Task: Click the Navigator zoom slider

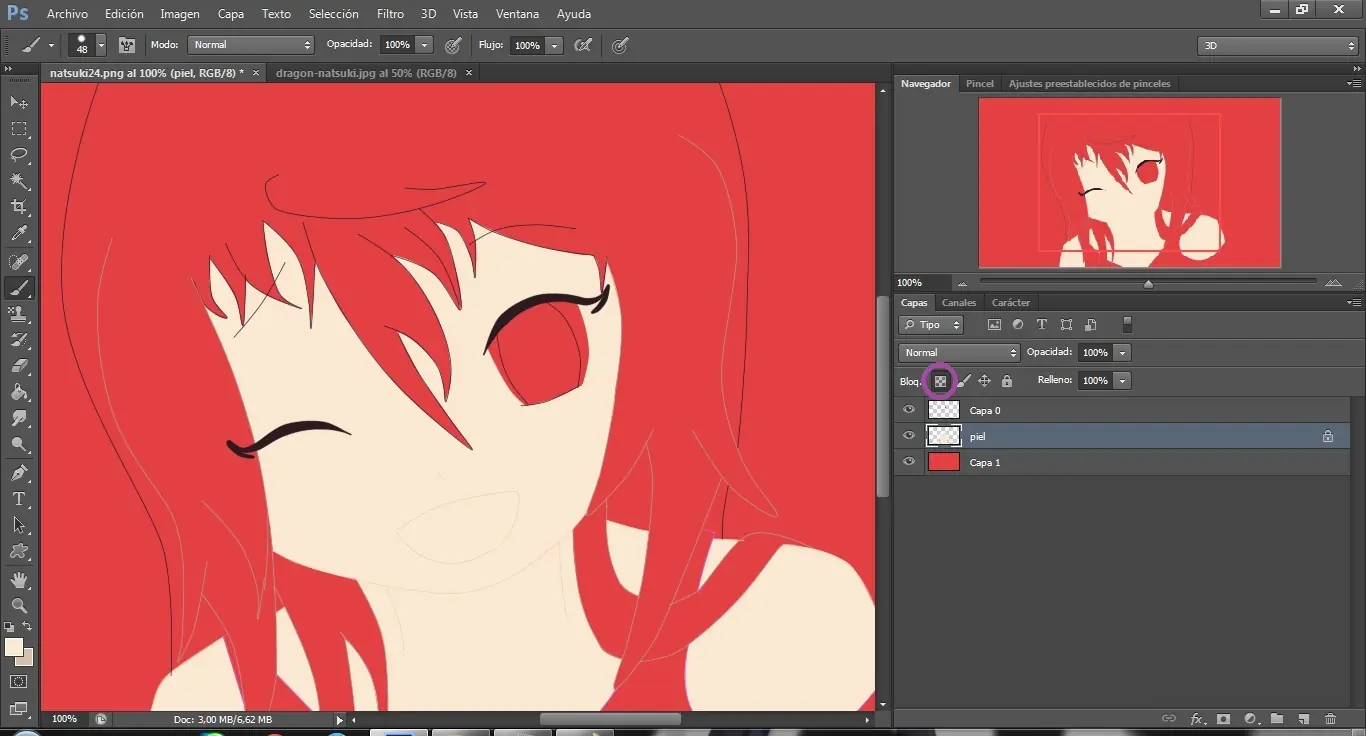Action: (x=1148, y=283)
